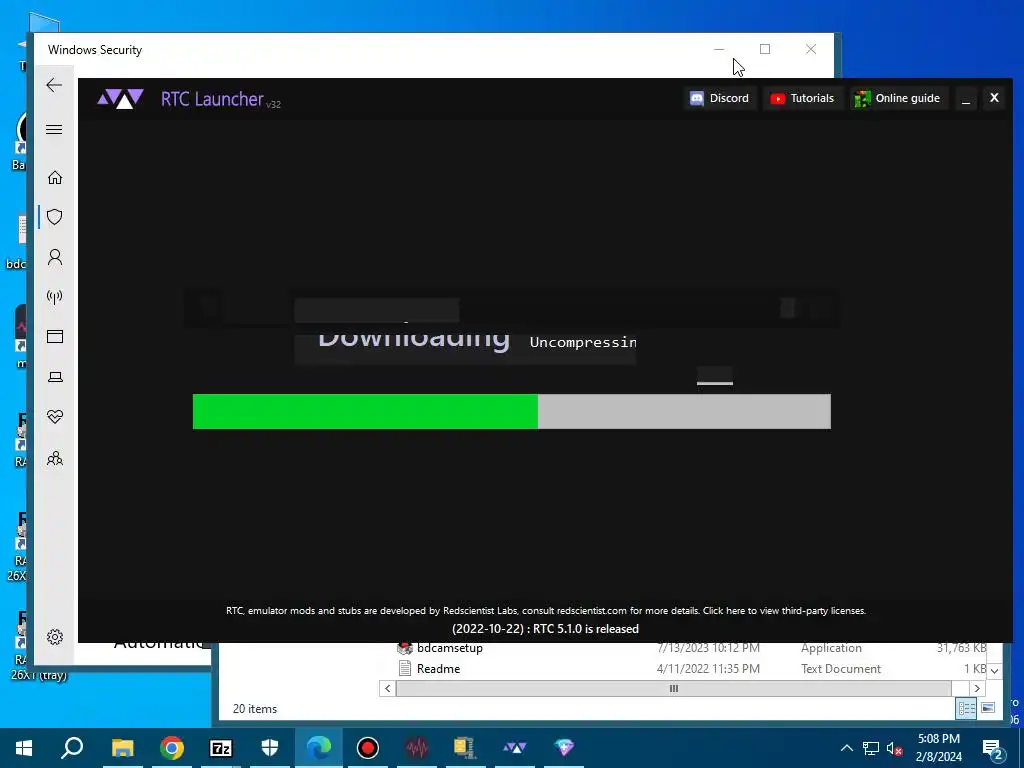Image resolution: width=1024 pixels, height=768 pixels.
Task: Switch File Explorer to large icons view
Action: click(x=988, y=709)
